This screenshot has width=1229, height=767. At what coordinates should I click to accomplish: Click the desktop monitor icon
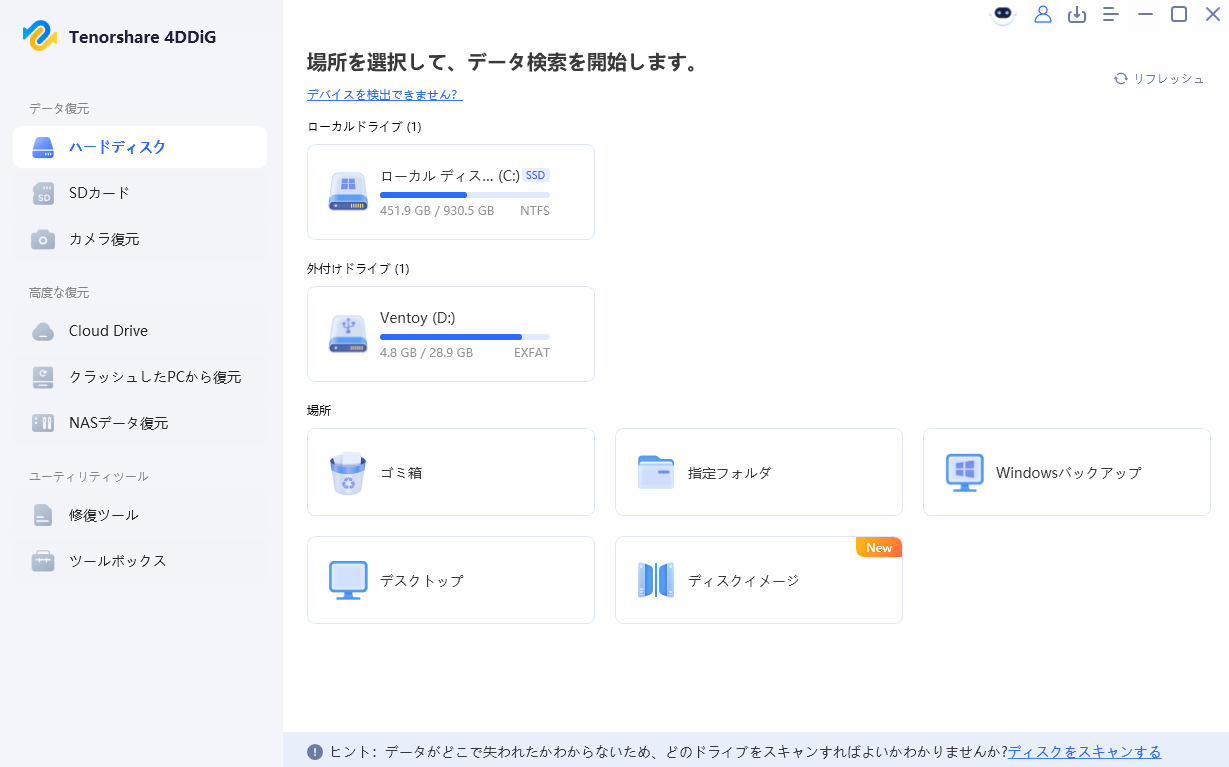tap(348, 580)
